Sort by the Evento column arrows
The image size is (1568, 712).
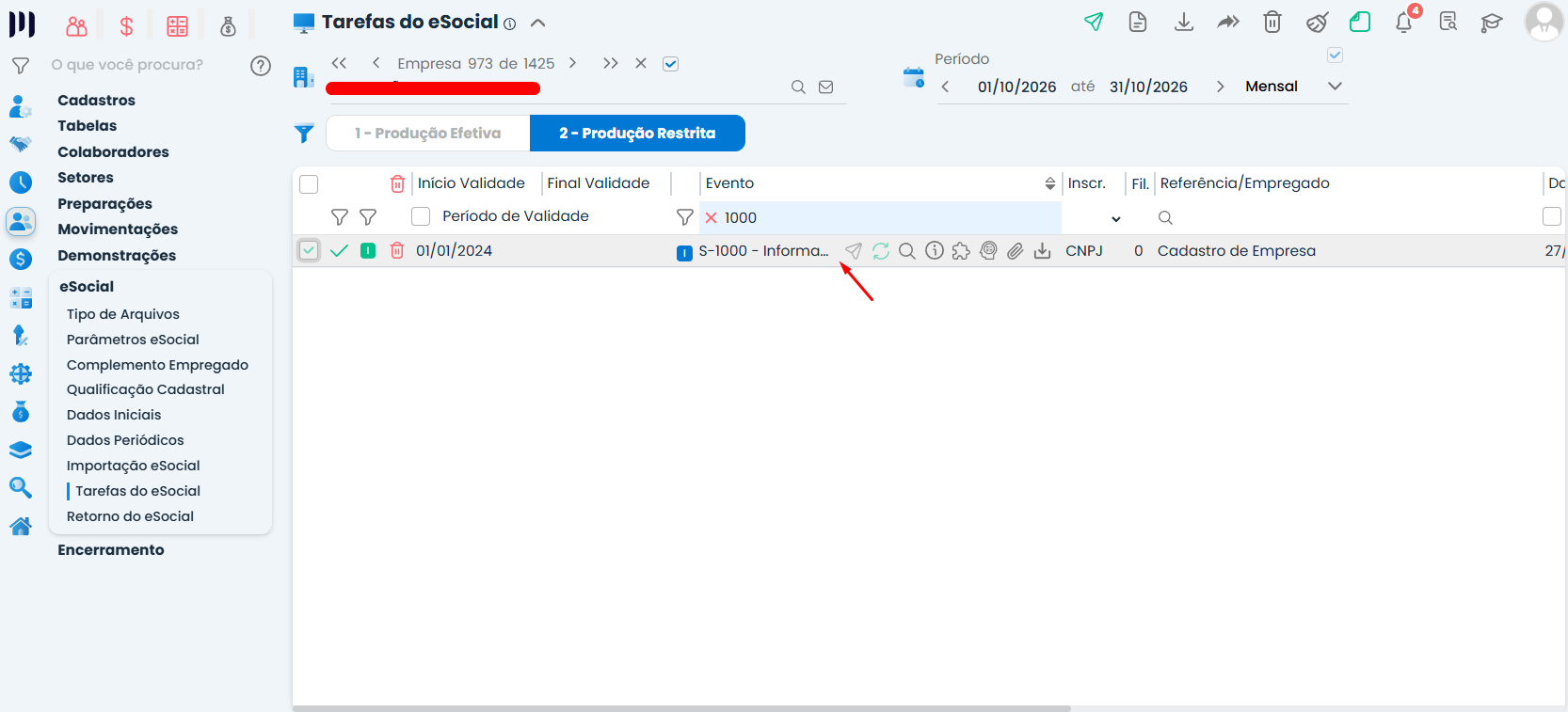click(x=1050, y=184)
